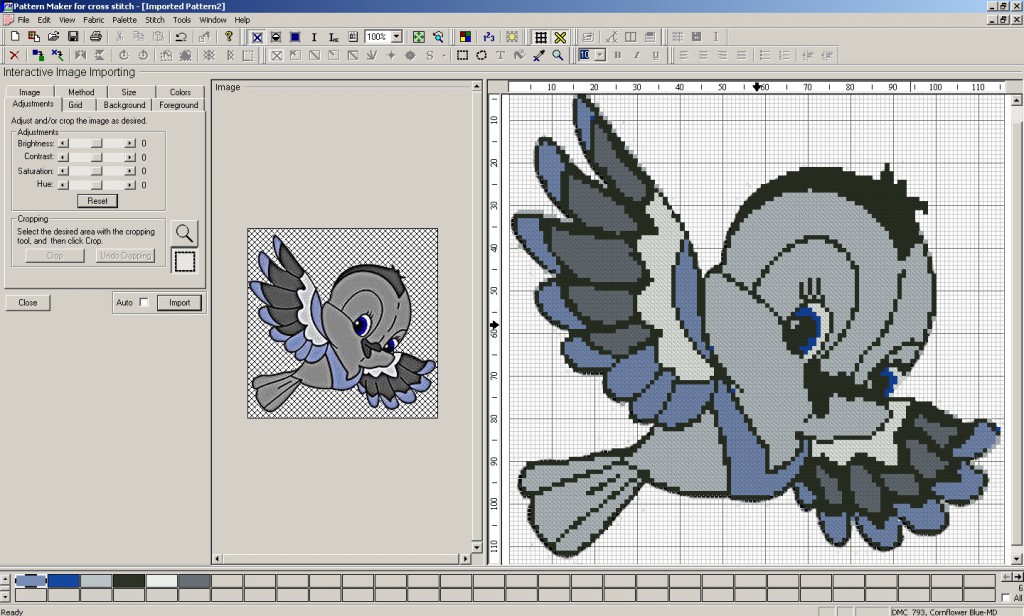Click the Import image icon in toolbar

tap(34, 37)
